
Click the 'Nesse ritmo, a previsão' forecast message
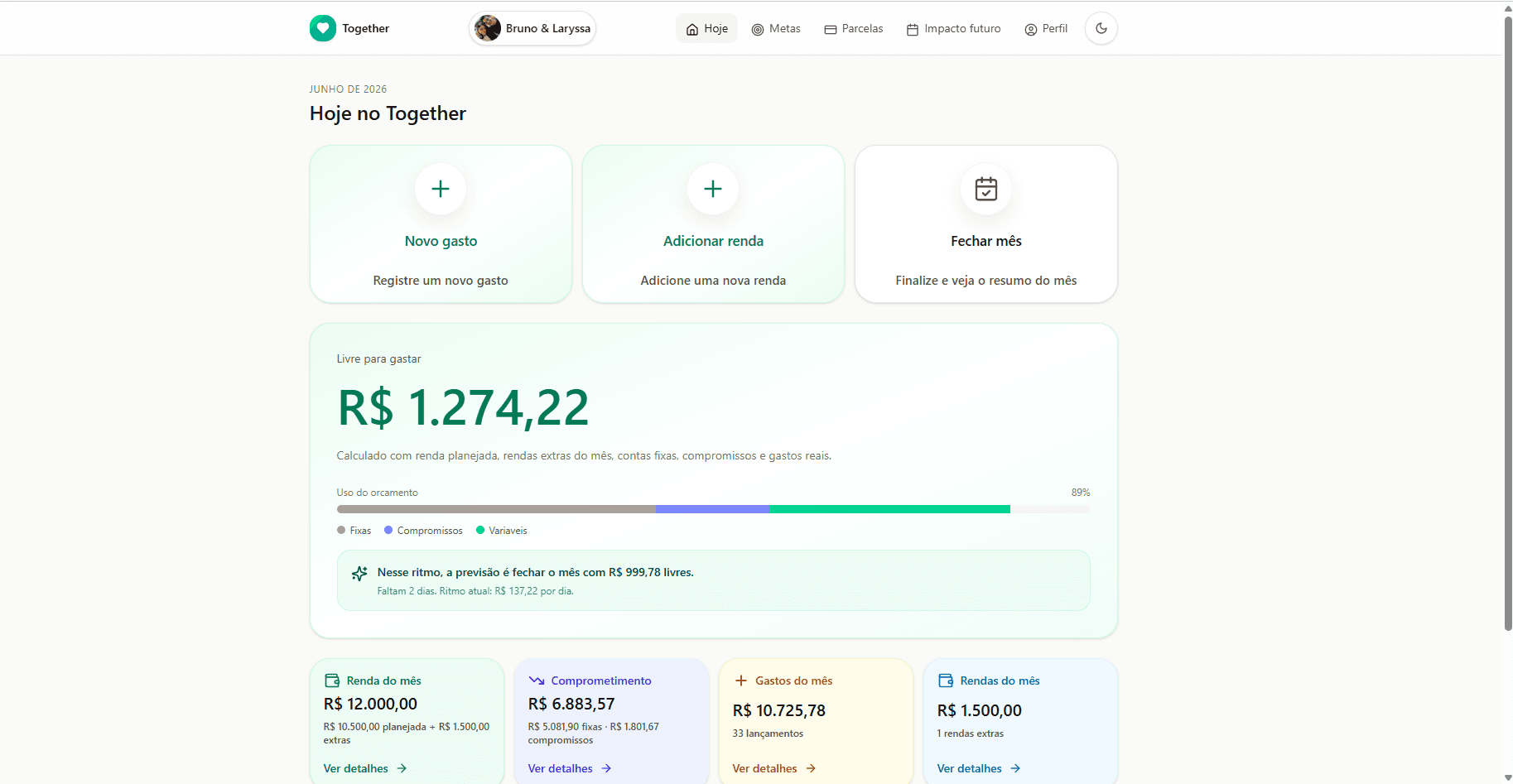point(536,572)
